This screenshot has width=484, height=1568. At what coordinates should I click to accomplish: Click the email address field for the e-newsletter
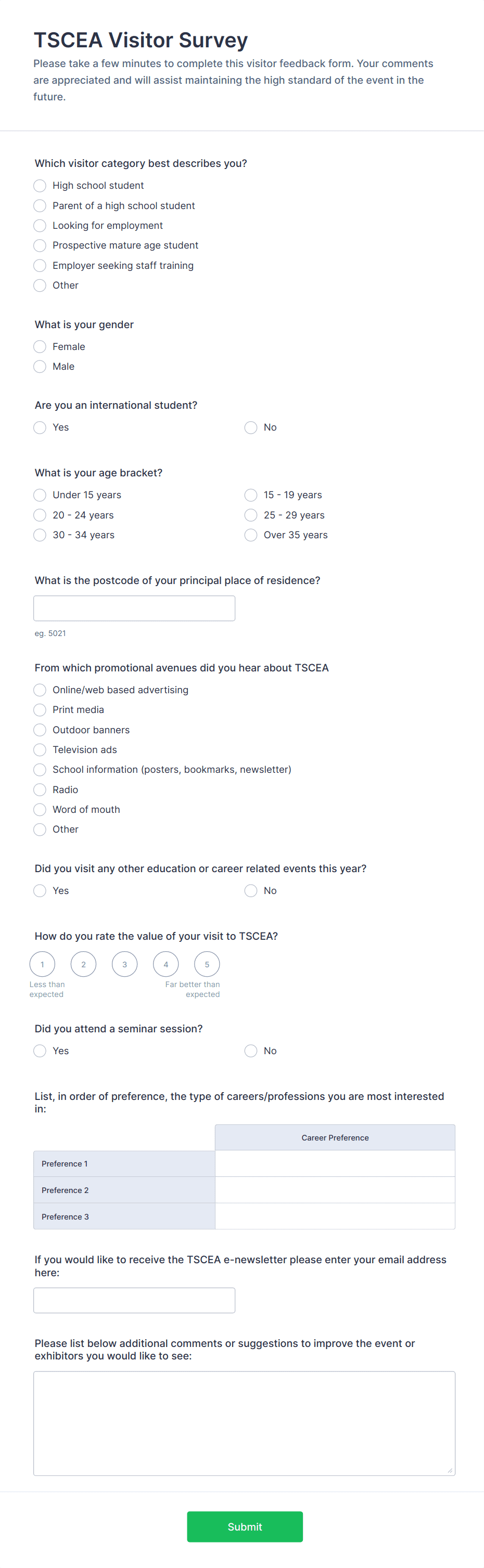point(134,1300)
